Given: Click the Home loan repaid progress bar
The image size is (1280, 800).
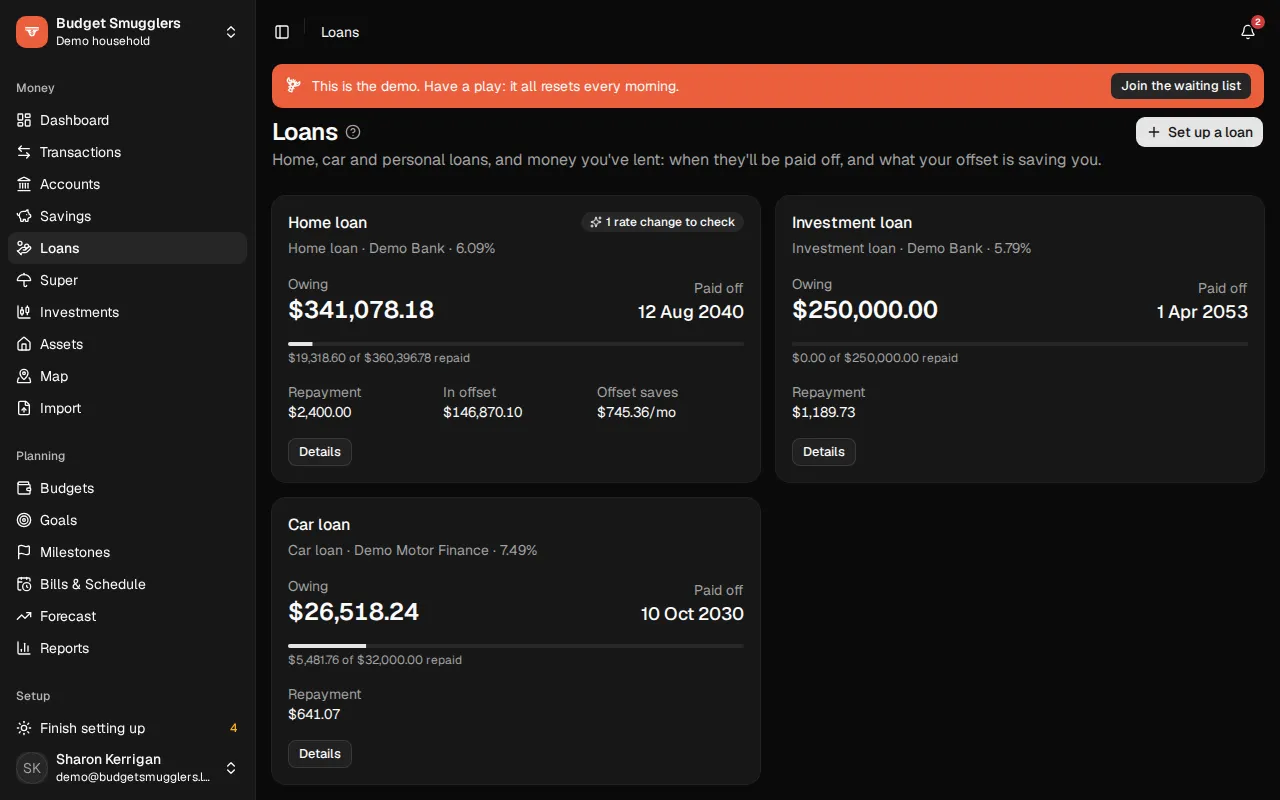Looking at the screenshot, I should 516,344.
